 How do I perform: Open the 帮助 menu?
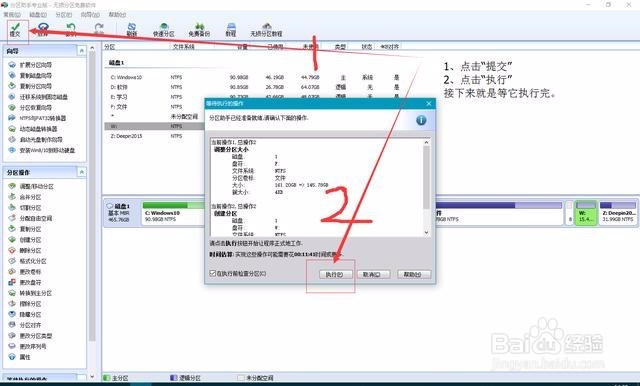tap(117, 15)
